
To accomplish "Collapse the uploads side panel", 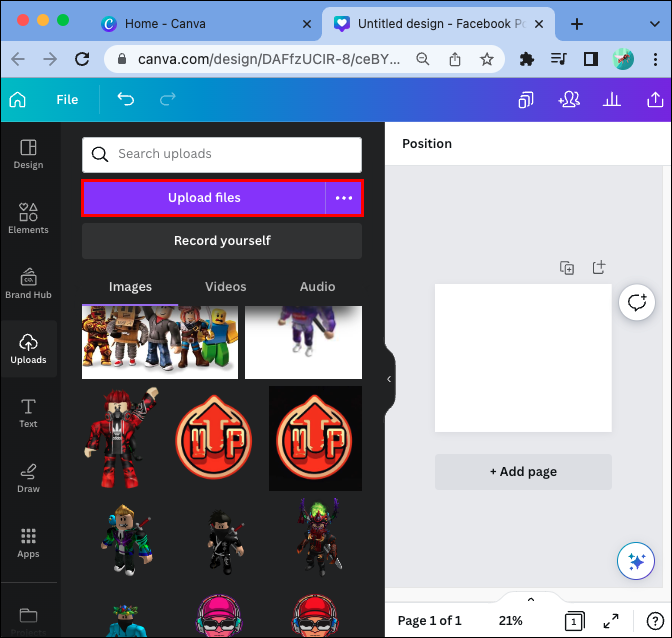I will click(x=389, y=379).
